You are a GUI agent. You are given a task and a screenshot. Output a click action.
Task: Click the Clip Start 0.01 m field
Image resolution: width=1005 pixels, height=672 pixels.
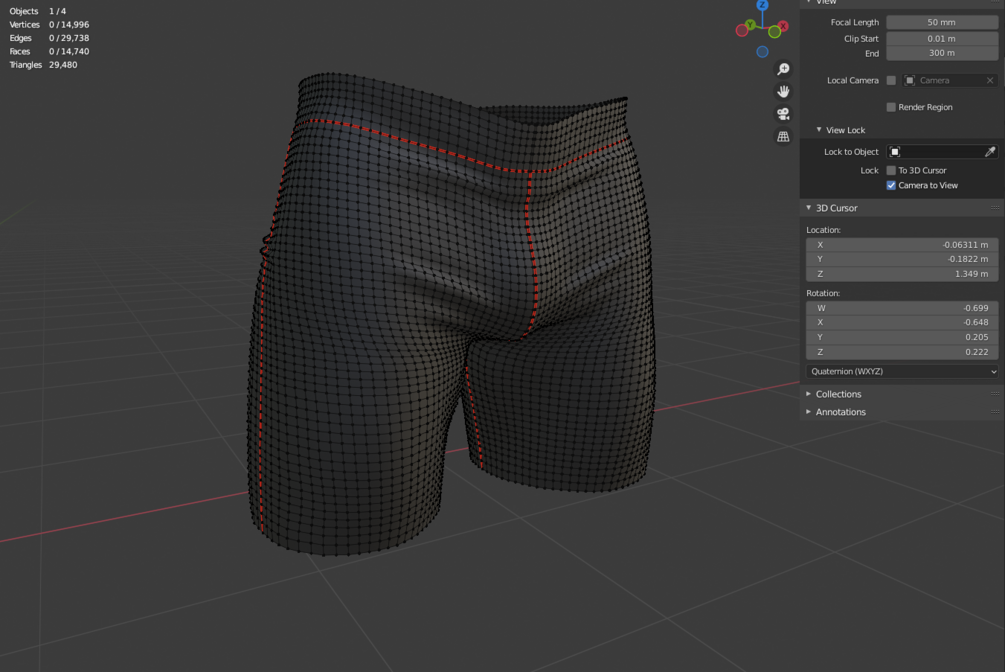[x=942, y=38]
